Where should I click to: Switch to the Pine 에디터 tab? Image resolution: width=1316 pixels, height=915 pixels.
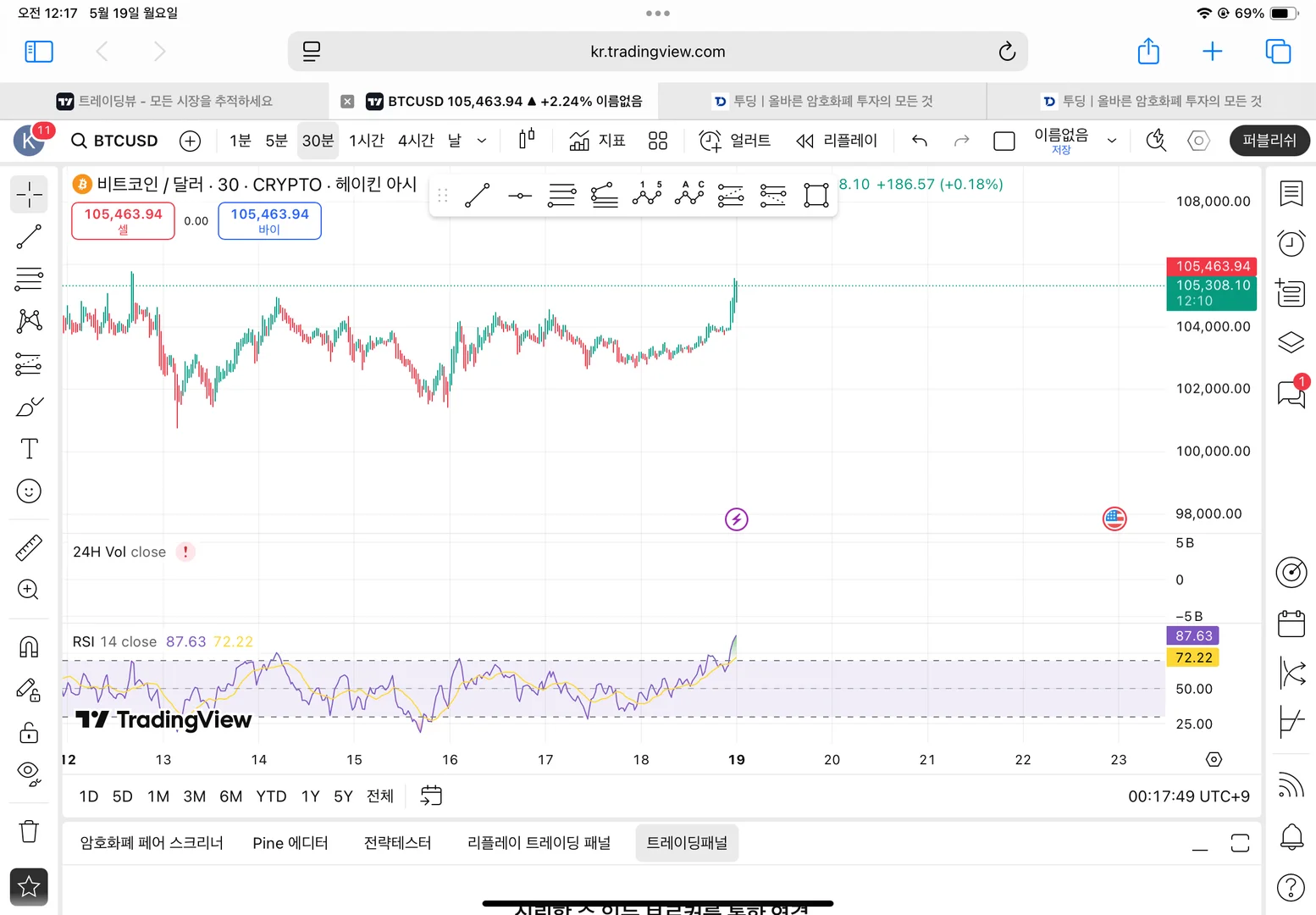click(290, 843)
